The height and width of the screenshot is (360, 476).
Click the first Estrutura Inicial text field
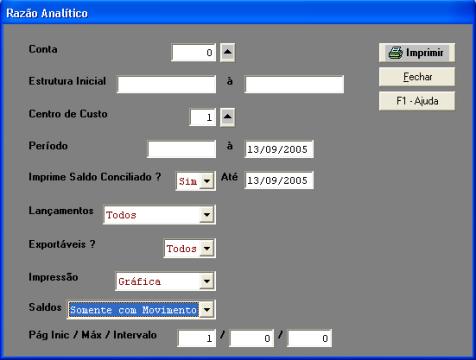pos(167,84)
